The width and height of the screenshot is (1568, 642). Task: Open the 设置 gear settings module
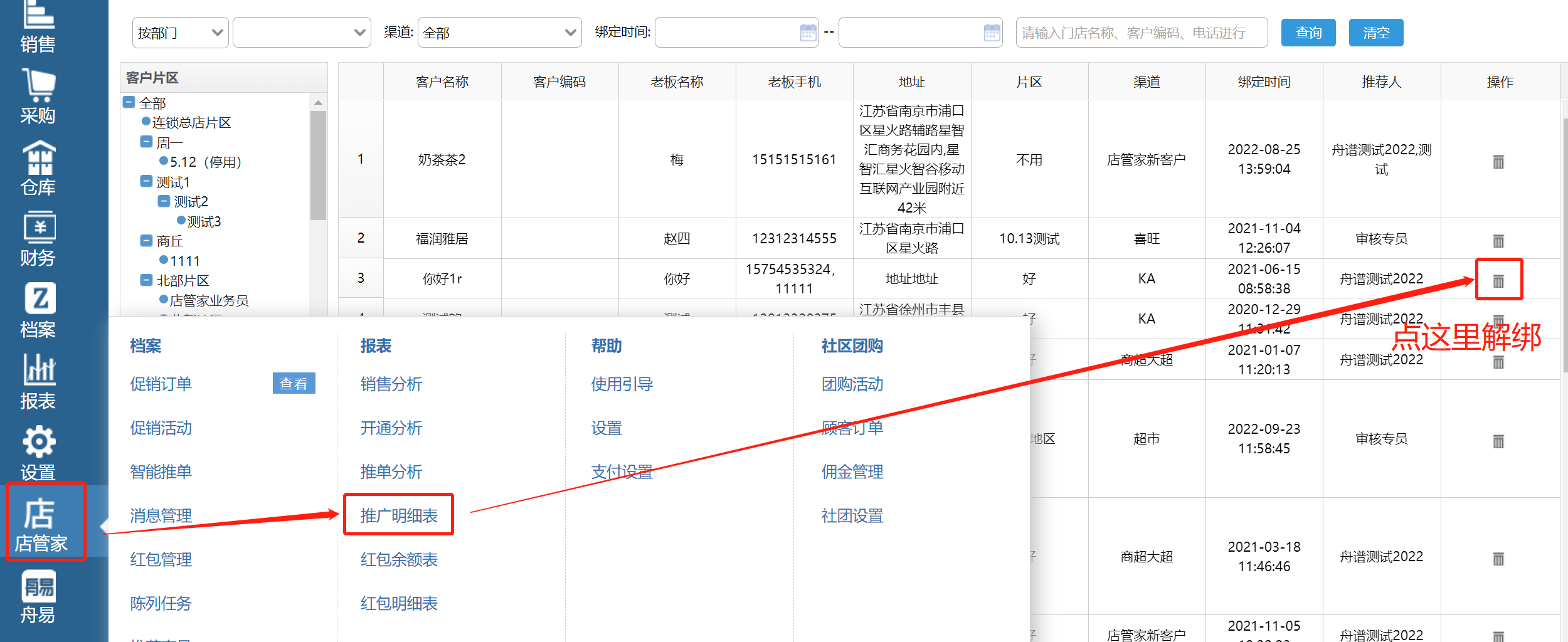tap(38, 453)
